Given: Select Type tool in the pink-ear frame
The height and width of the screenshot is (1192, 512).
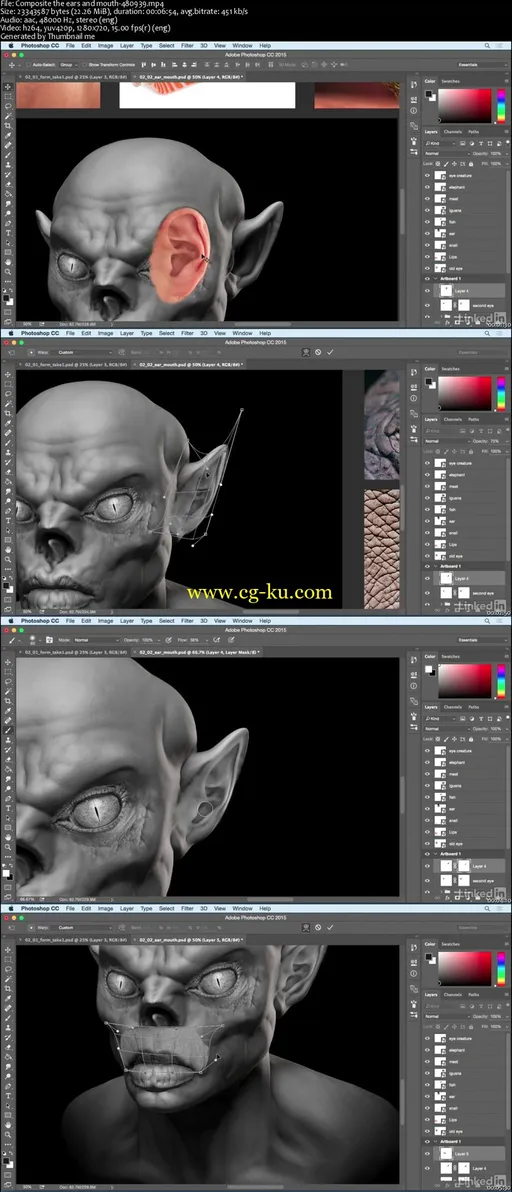Looking at the screenshot, I should tap(8, 233).
